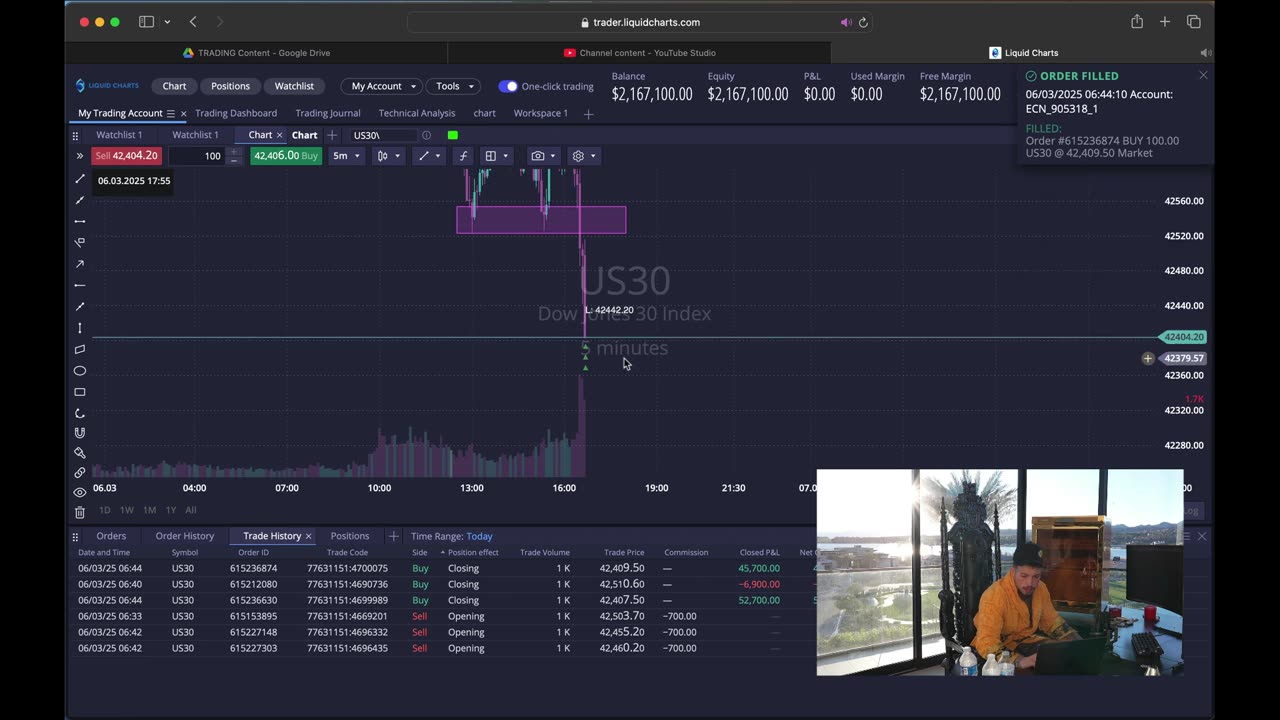Close the Trade History tab
The height and width of the screenshot is (720, 1280).
click(x=308, y=536)
